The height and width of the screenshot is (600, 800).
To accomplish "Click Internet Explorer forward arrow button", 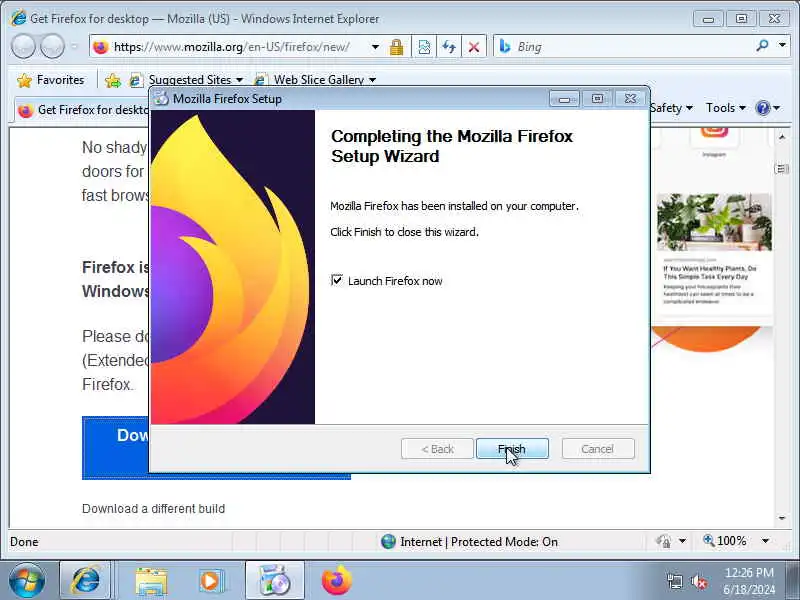I will [x=52, y=46].
